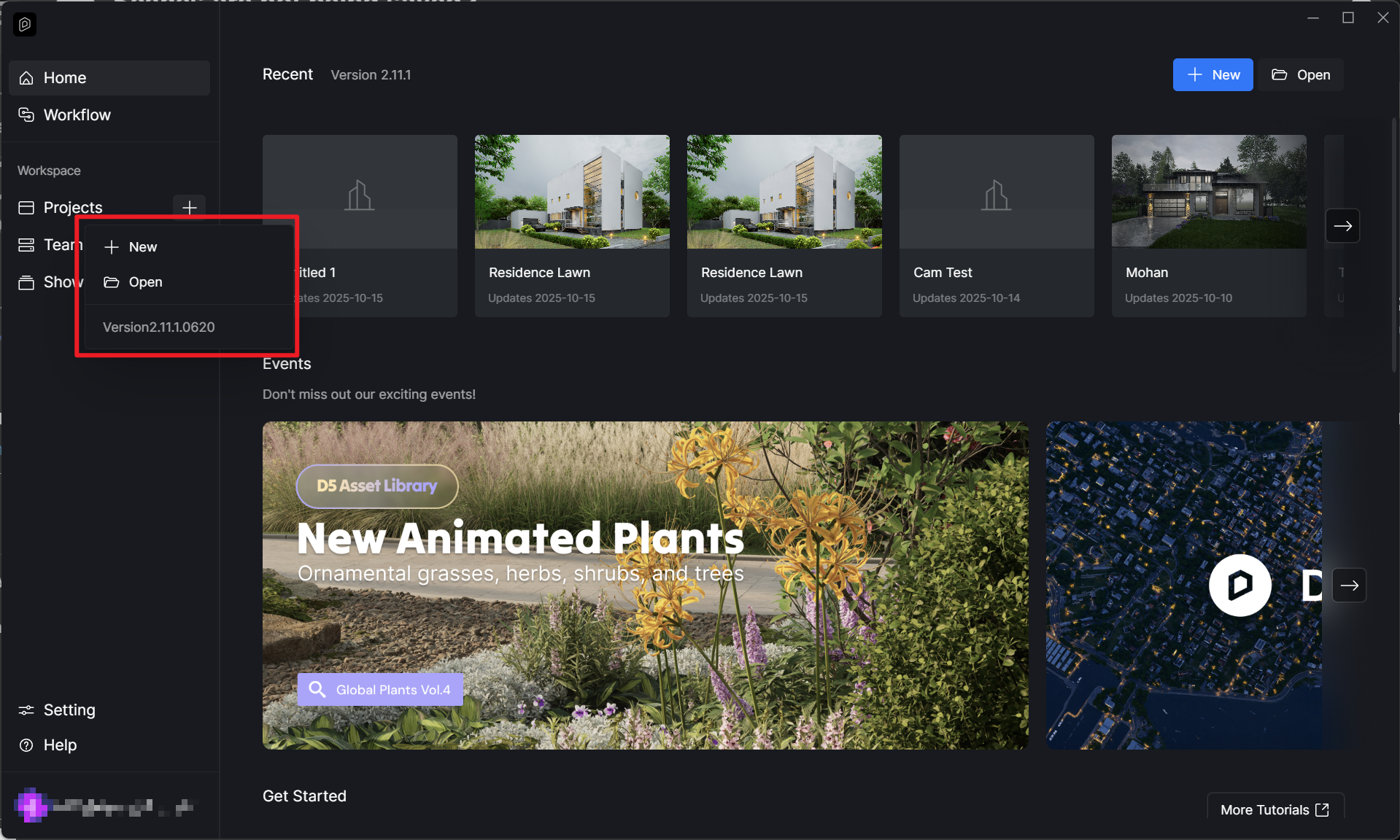Click Version2.11.1.0620 in the popup menu
The image size is (1400, 840).
coord(158,327)
